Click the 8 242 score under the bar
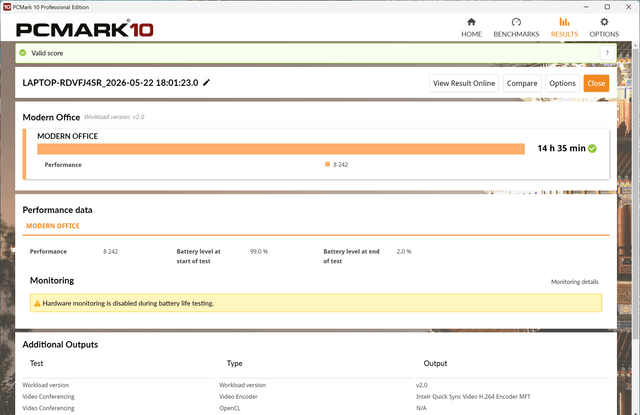This screenshot has height=415, width=640. pyautogui.click(x=340, y=164)
